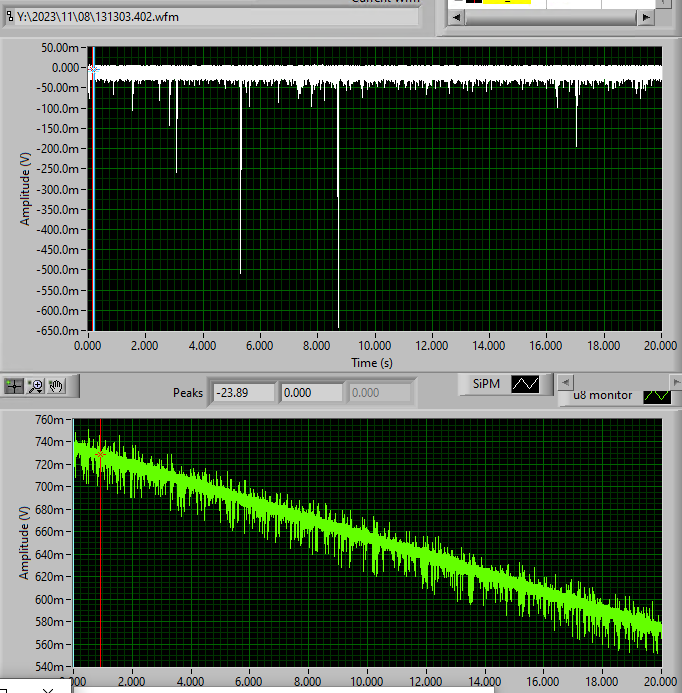
Task: Click right arrow of the top horizontal scrollbar
Action: pos(646,18)
